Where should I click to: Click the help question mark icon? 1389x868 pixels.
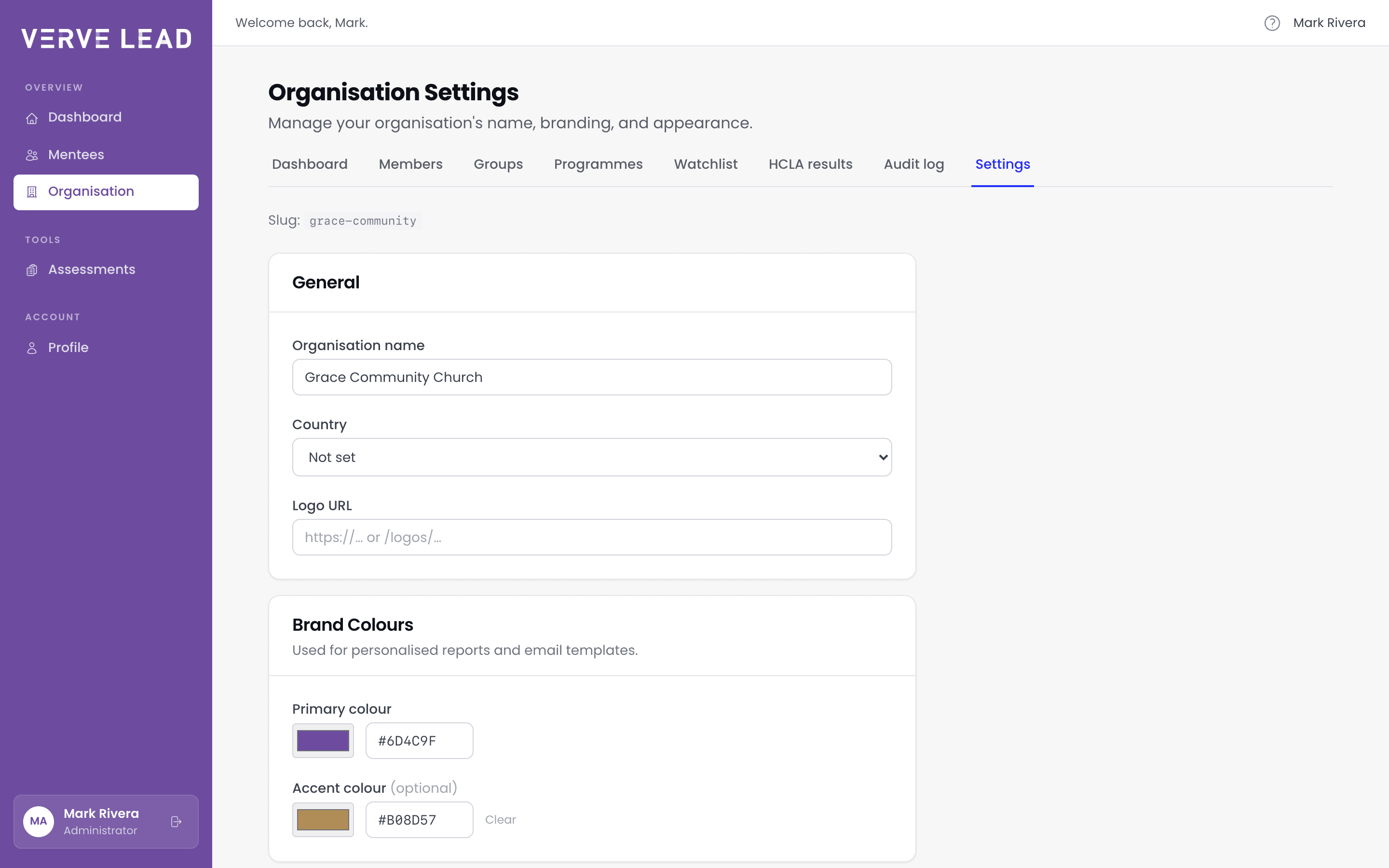pos(1272,23)
